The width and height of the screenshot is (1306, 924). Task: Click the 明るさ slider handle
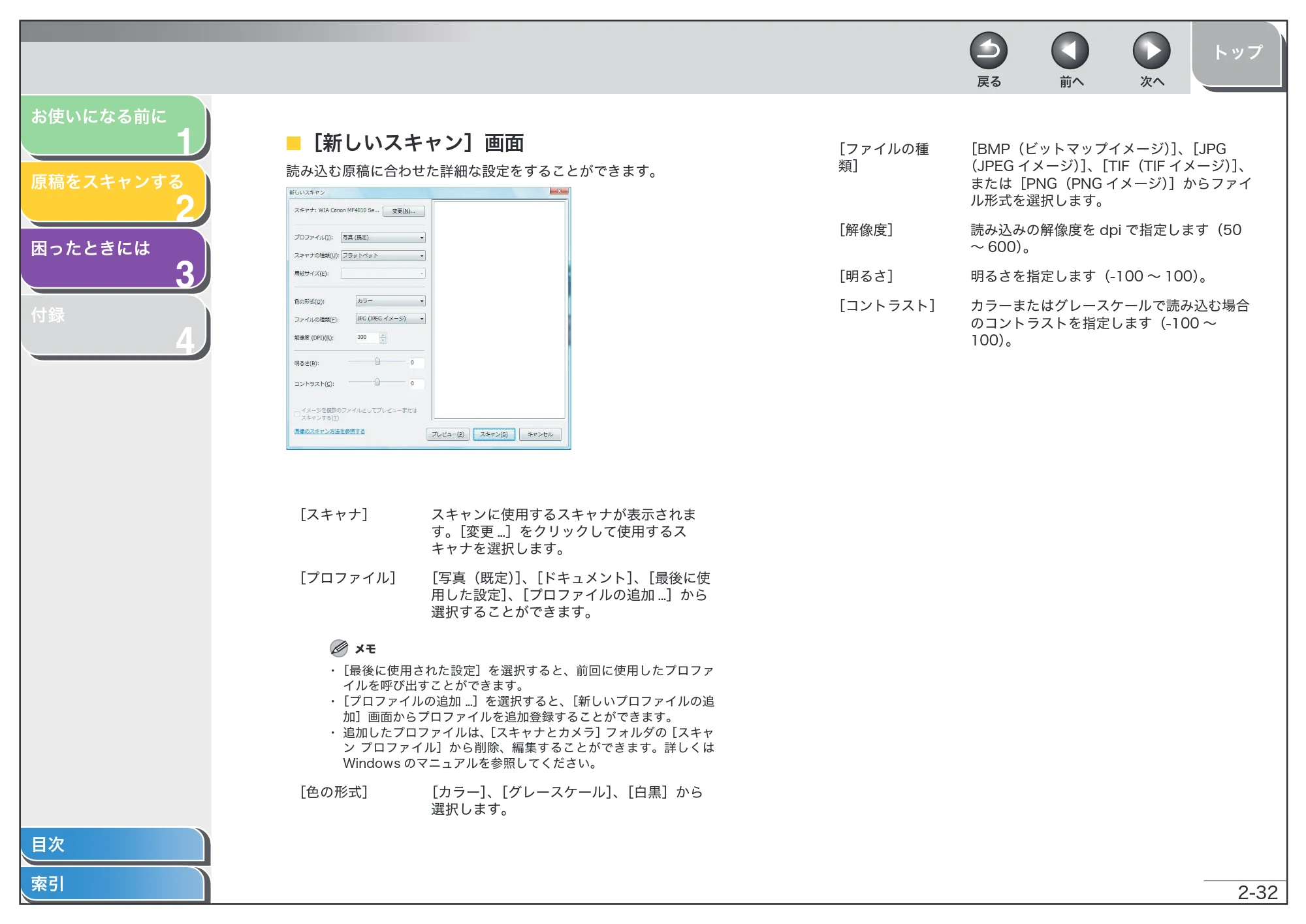point(377,361)
